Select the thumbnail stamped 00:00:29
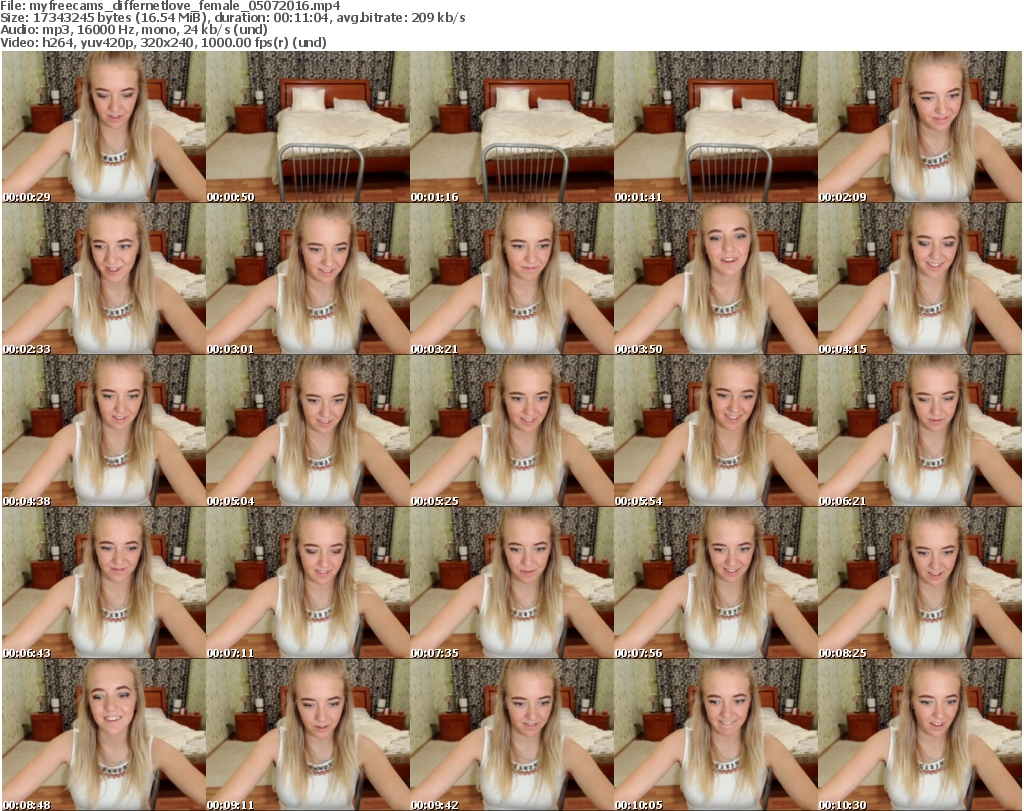1024x811 pixels. pos(104,127)
